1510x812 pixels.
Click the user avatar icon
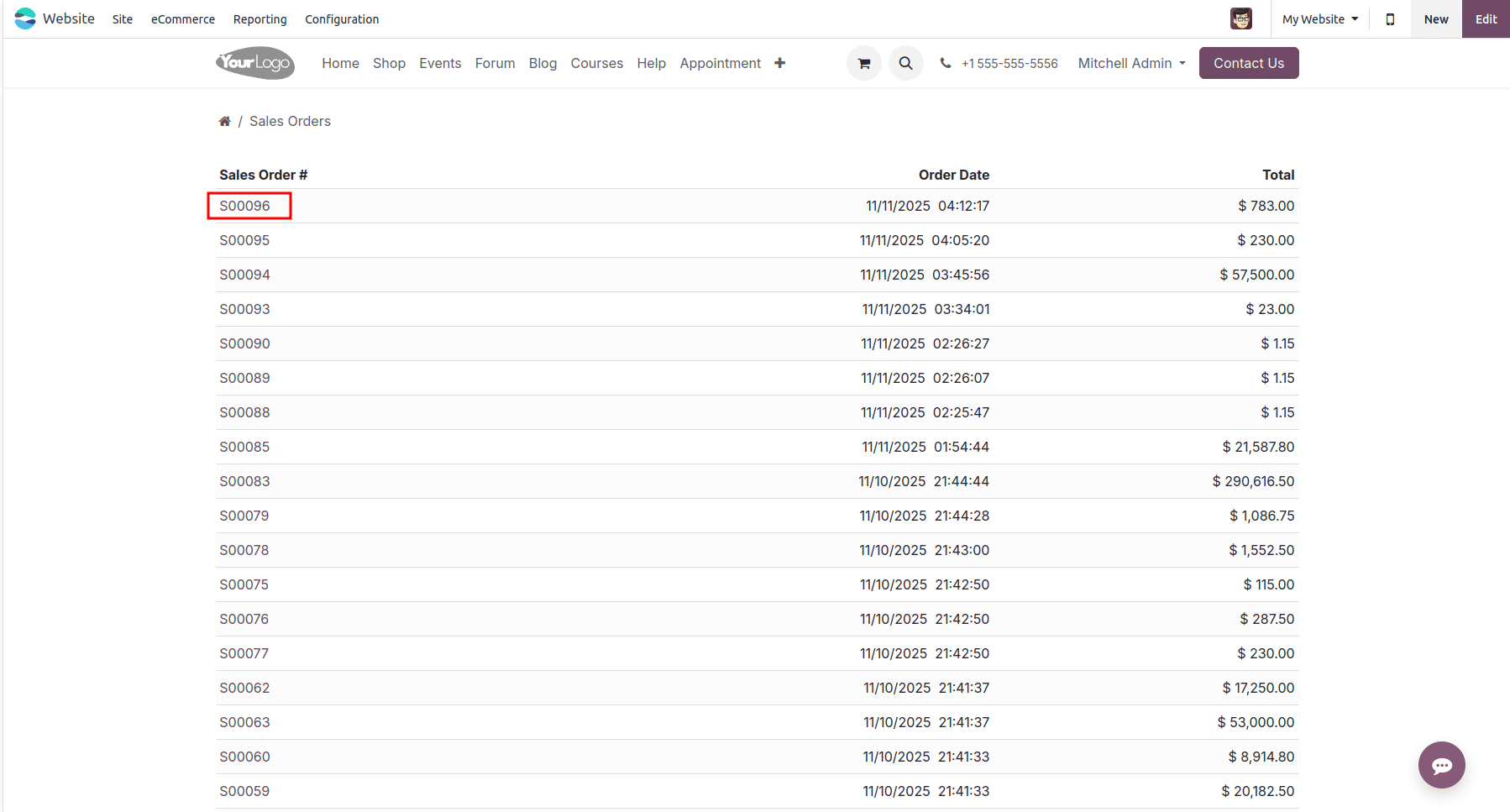[x=1240, y=18]
